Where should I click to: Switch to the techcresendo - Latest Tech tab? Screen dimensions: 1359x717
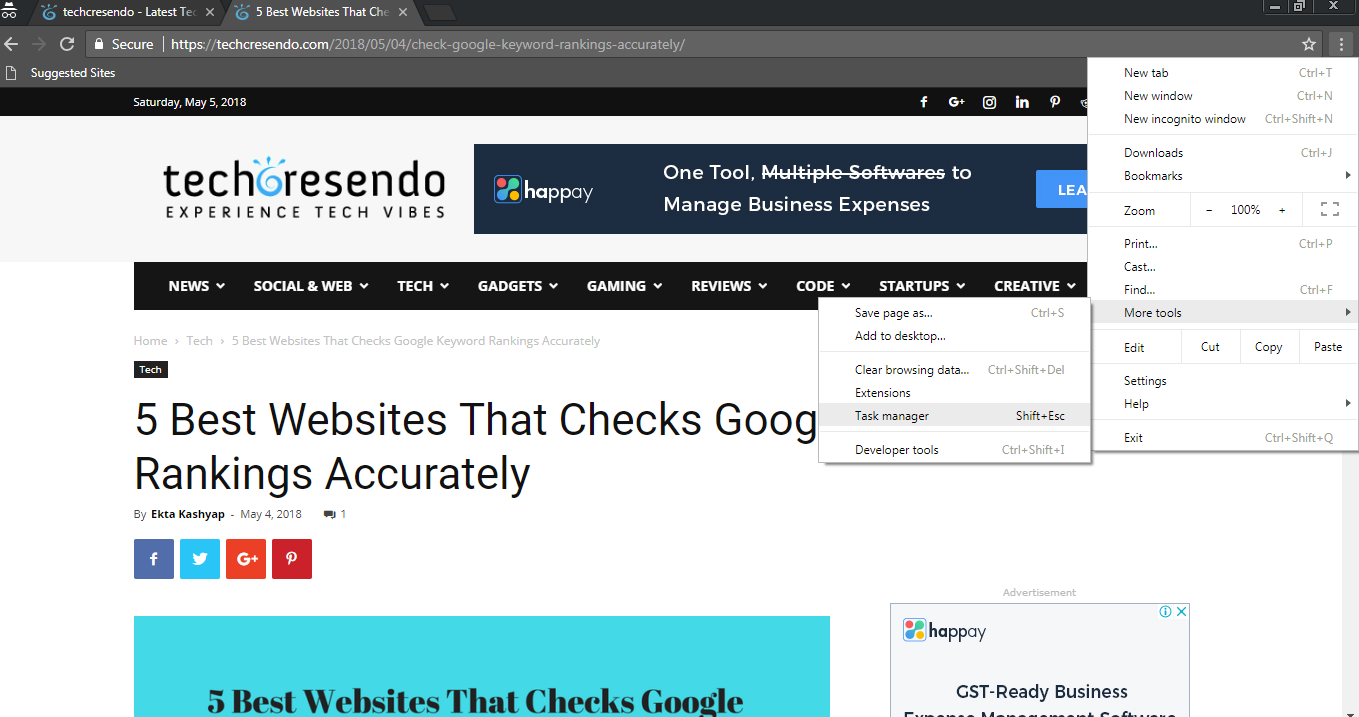tap(130, 13)
